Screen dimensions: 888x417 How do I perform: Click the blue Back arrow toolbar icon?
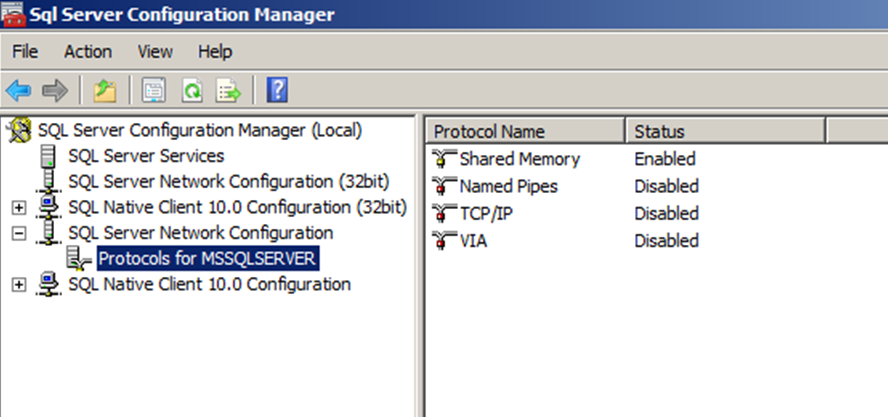[18, 91]
